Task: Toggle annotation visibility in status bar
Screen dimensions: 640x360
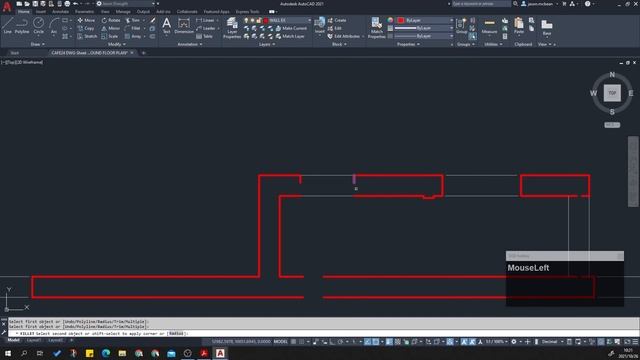Action: pyautogui.click(x=464, y=342)
